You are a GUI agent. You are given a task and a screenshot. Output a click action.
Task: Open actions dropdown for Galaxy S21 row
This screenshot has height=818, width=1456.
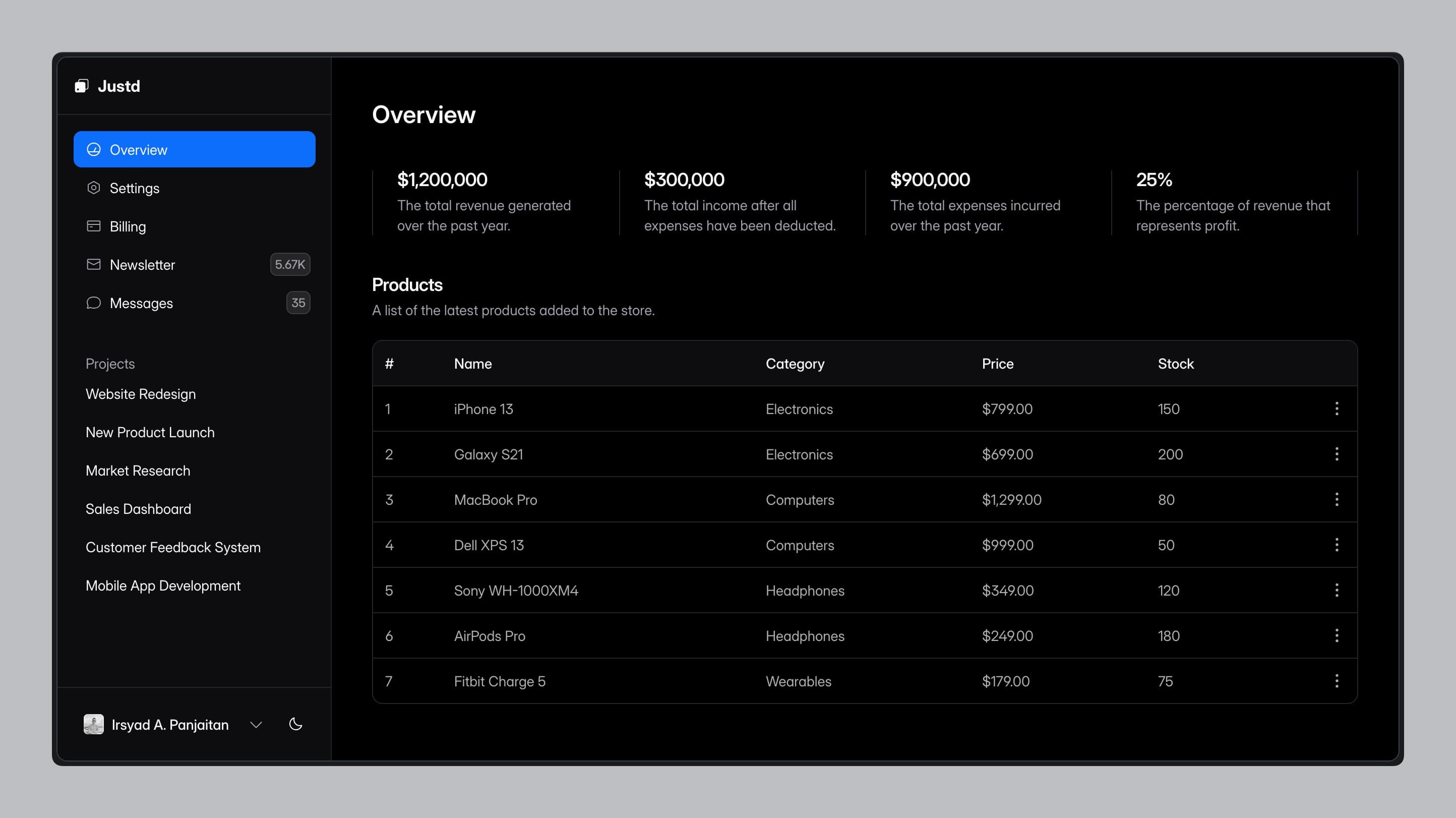coord(1336,454)
